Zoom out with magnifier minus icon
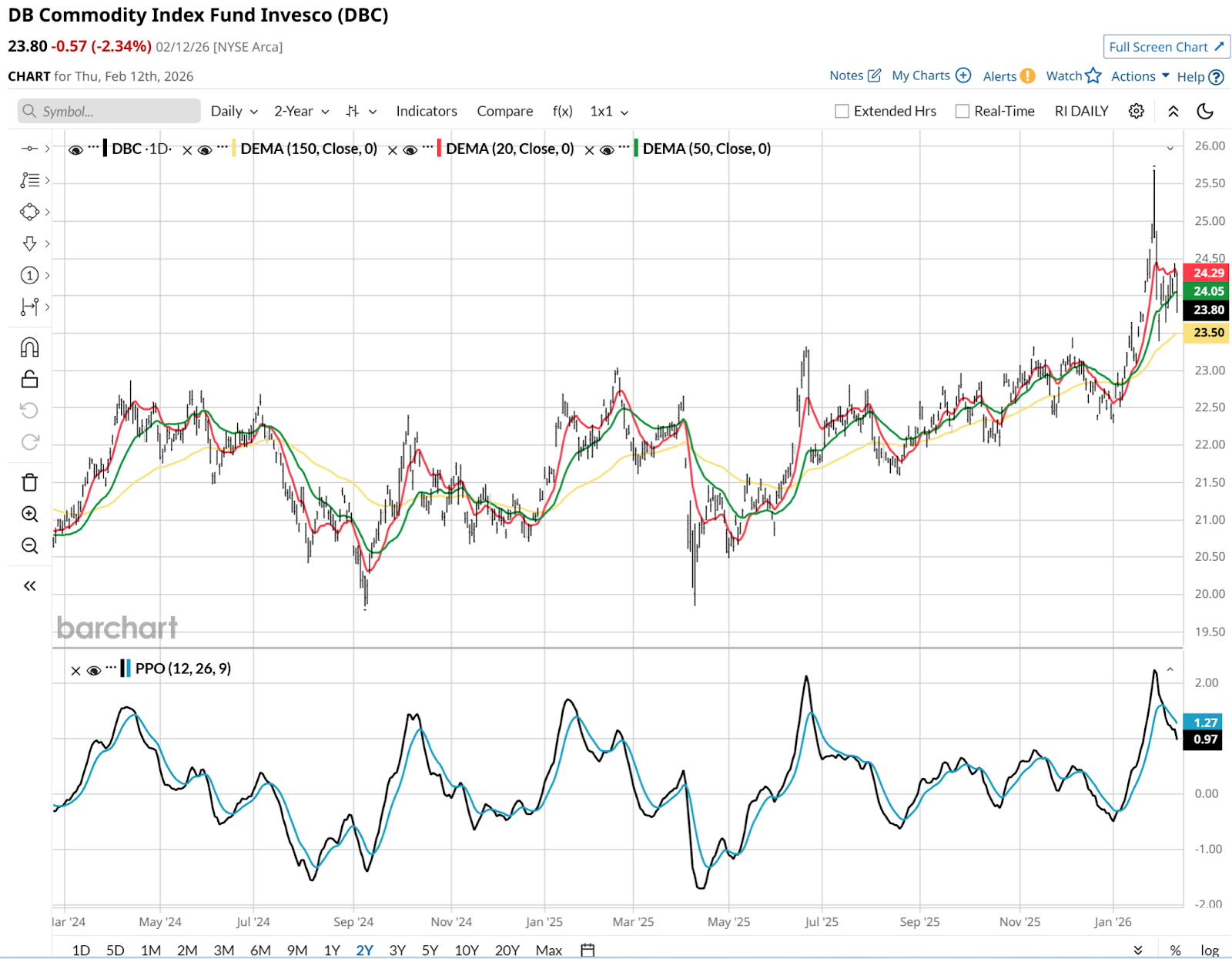 pos(29,546)
